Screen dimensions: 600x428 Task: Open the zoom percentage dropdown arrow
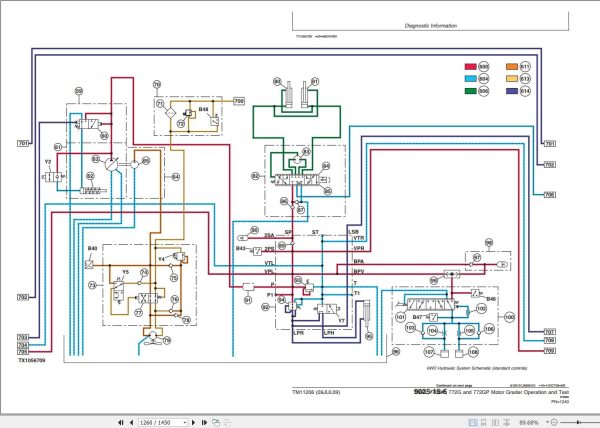pos(548,422)
